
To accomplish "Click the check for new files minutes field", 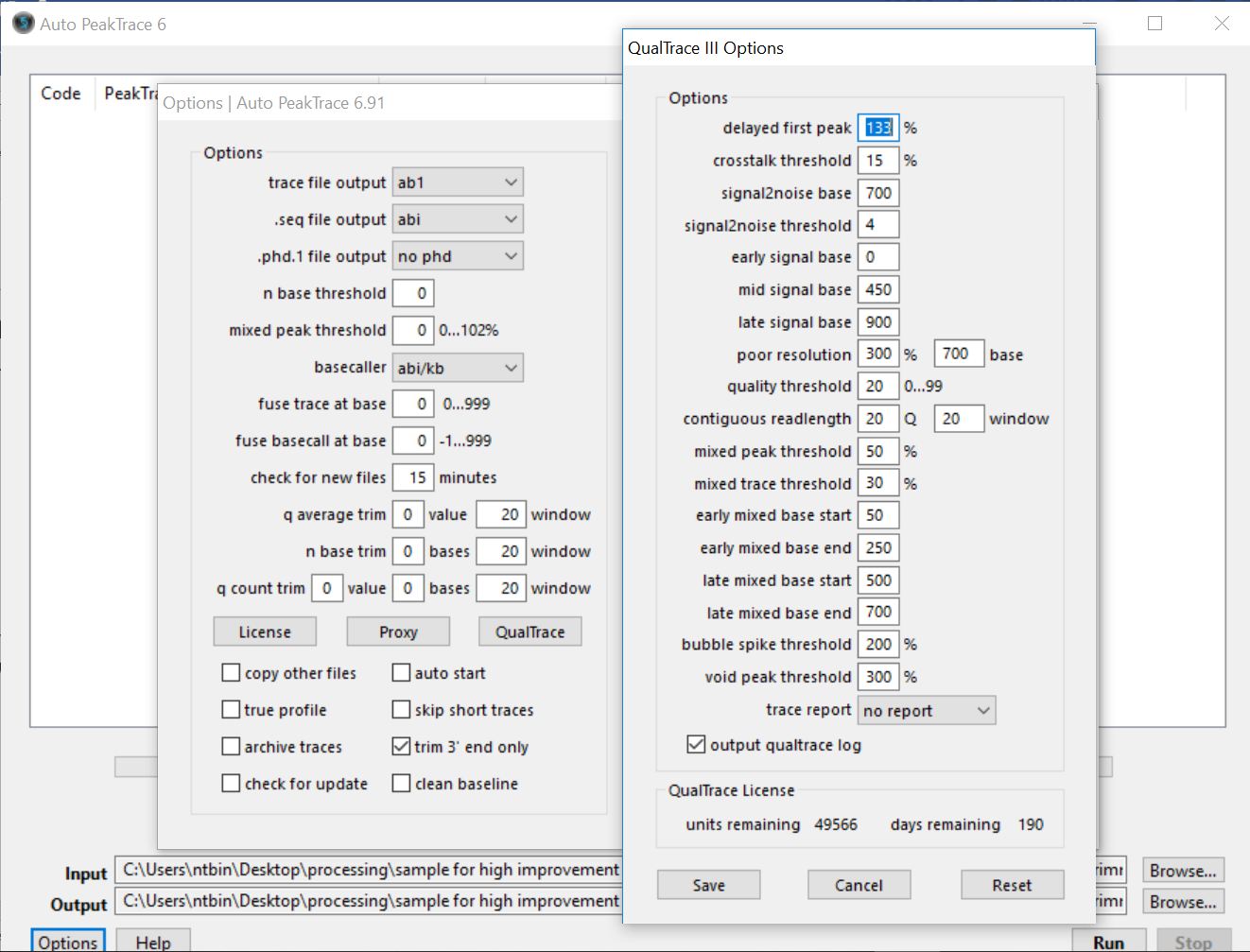I will click(413, 478).
